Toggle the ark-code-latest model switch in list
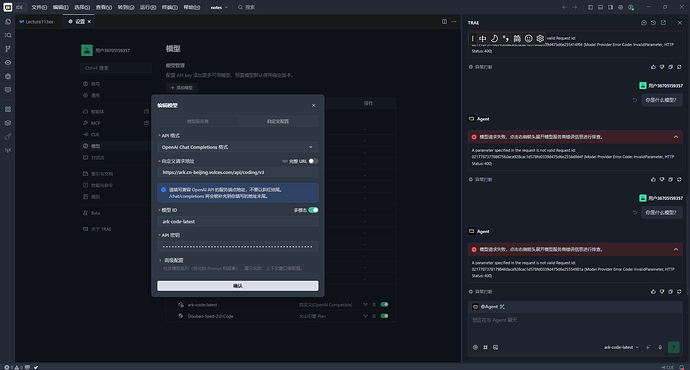Viewport: 690px width, 370px height. 384,304
